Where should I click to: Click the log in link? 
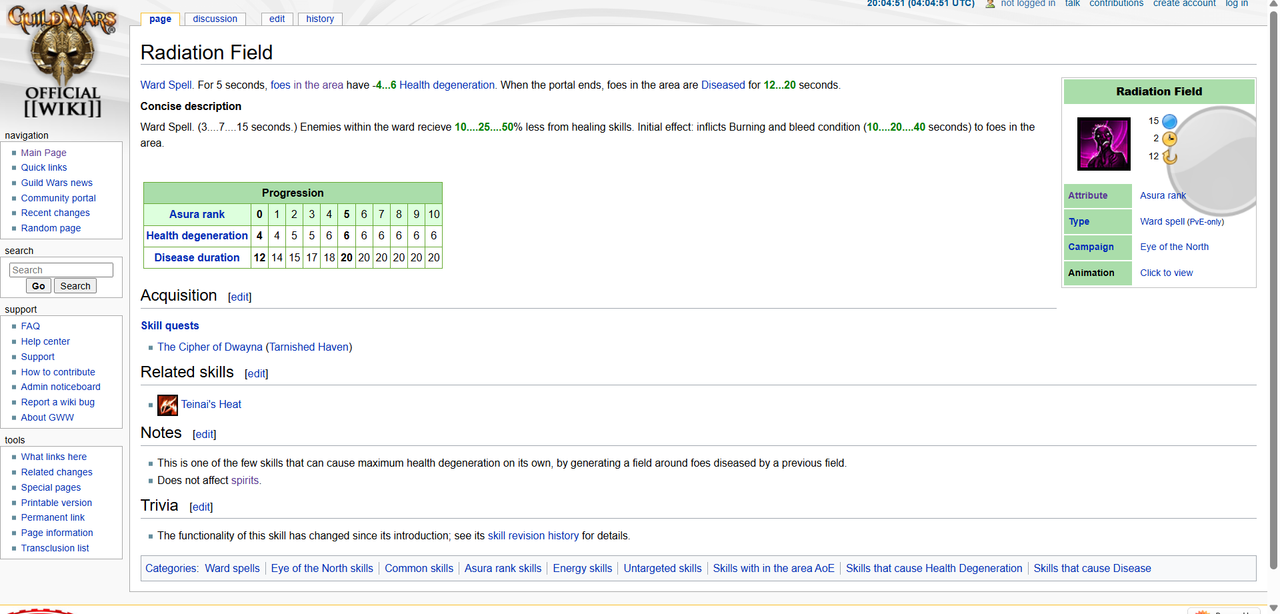coord(1237,4)
